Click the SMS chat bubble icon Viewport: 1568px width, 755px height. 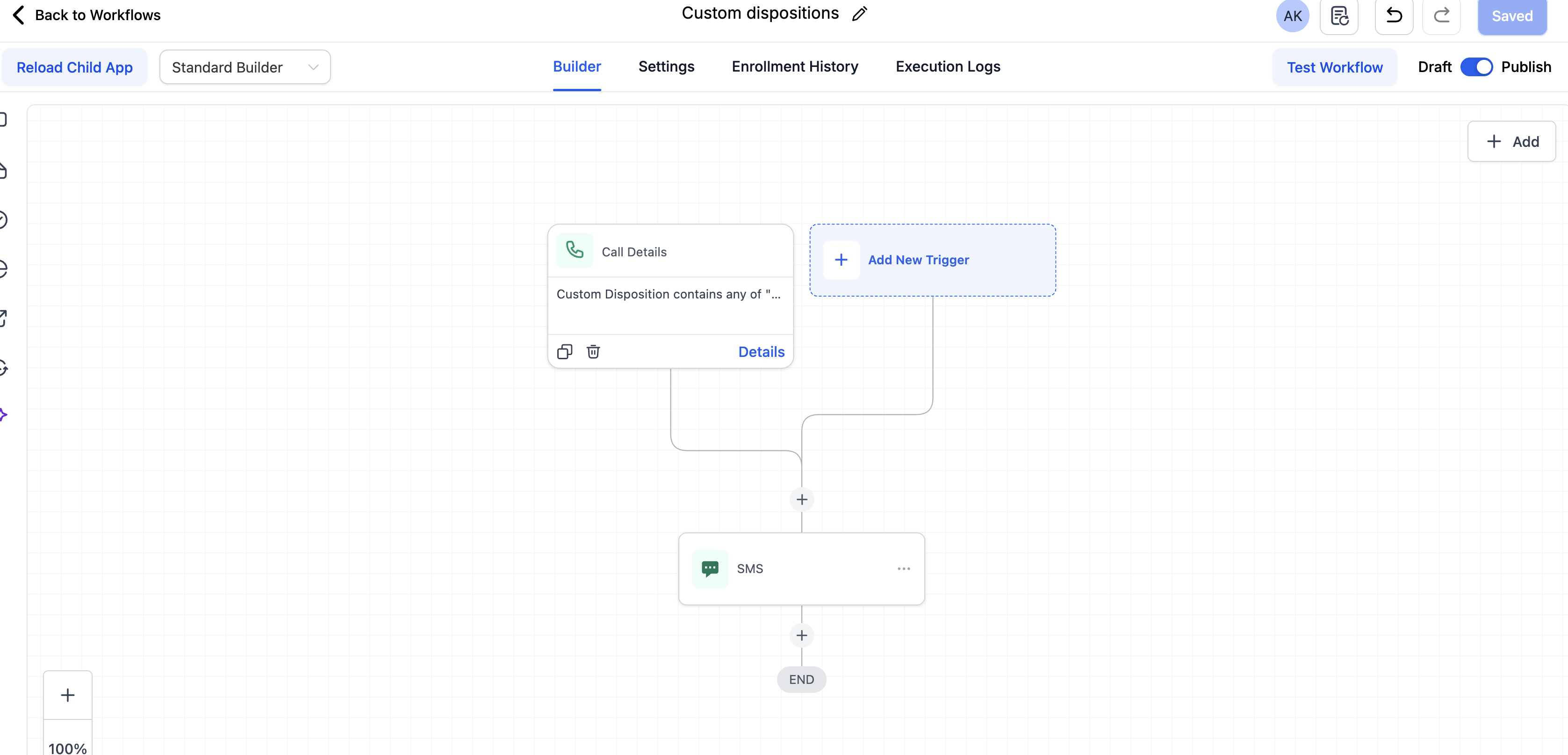710,569
